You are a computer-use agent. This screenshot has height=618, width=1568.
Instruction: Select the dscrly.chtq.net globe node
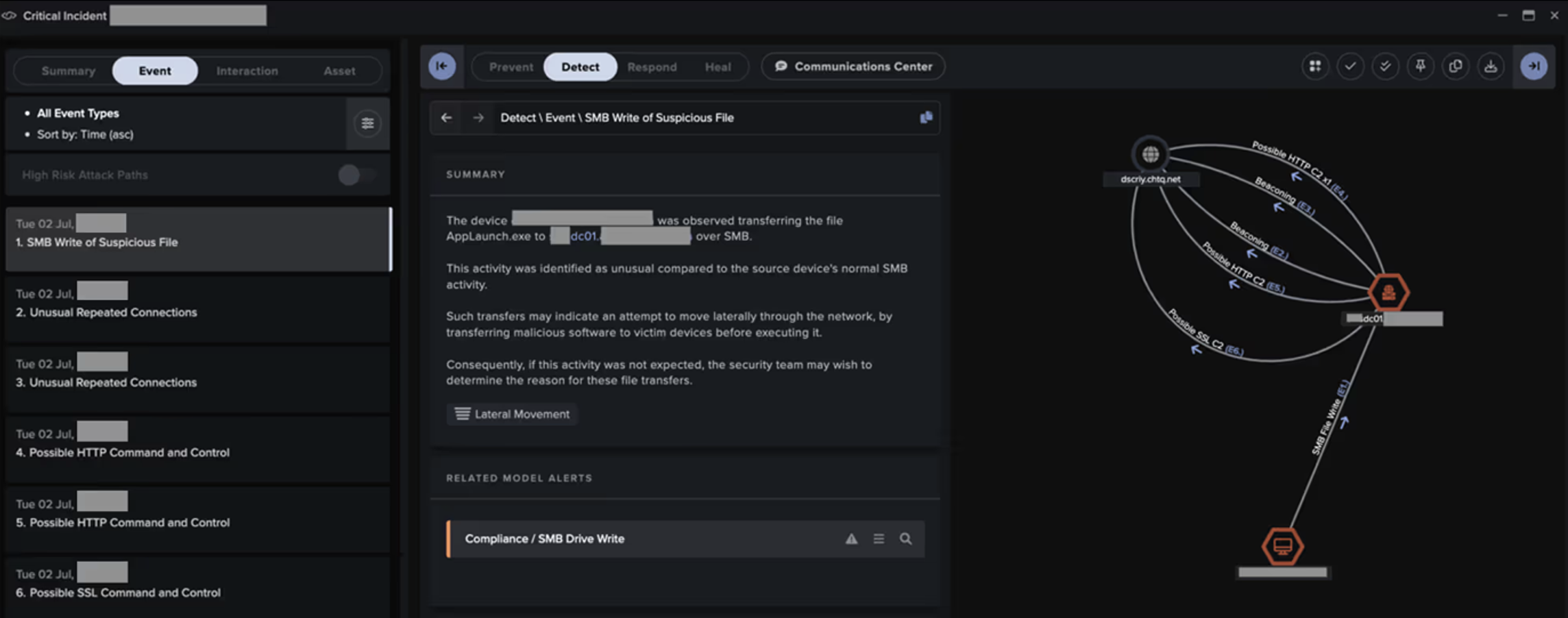tap(1151, 154)
